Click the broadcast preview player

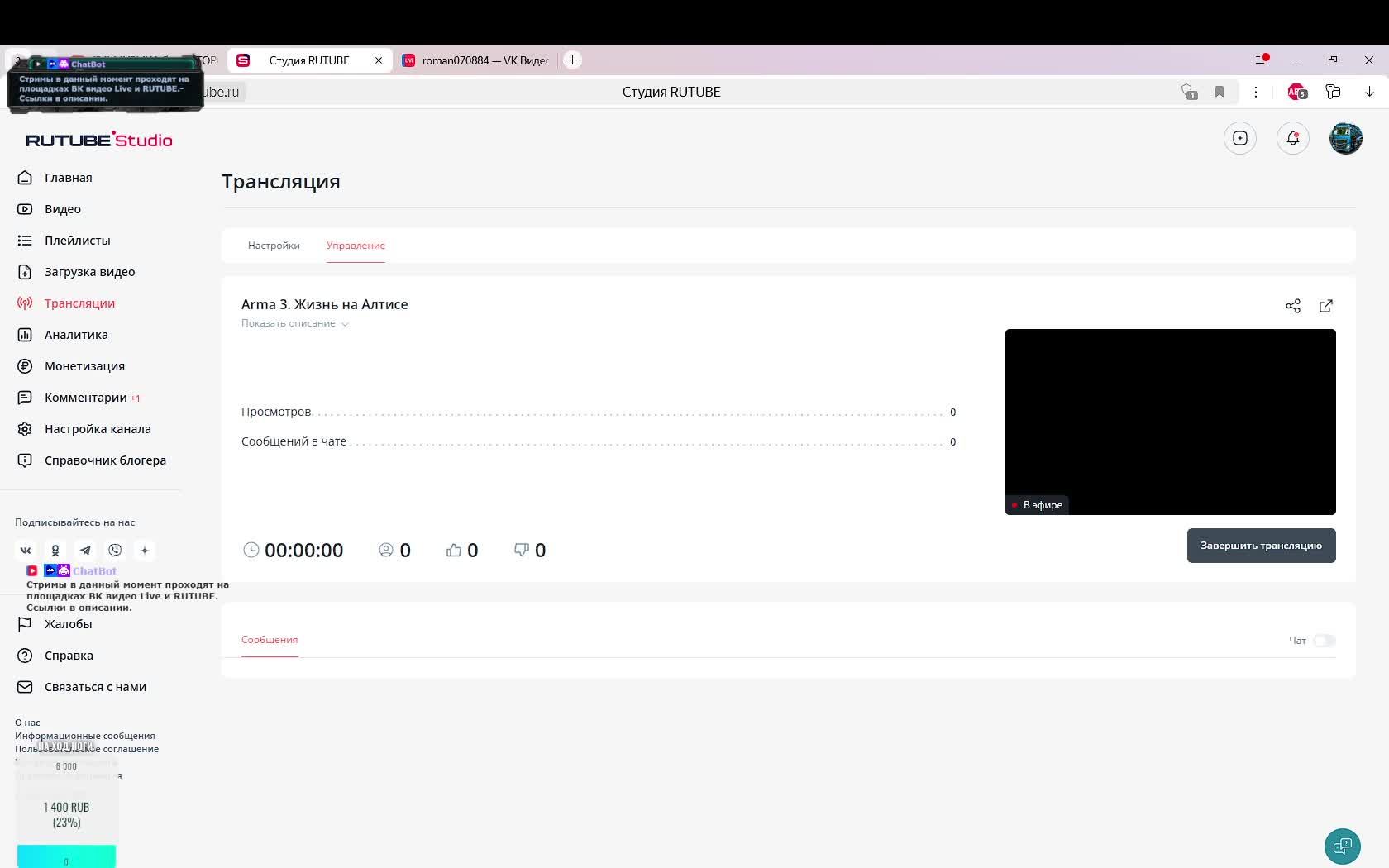(1171, 422)
